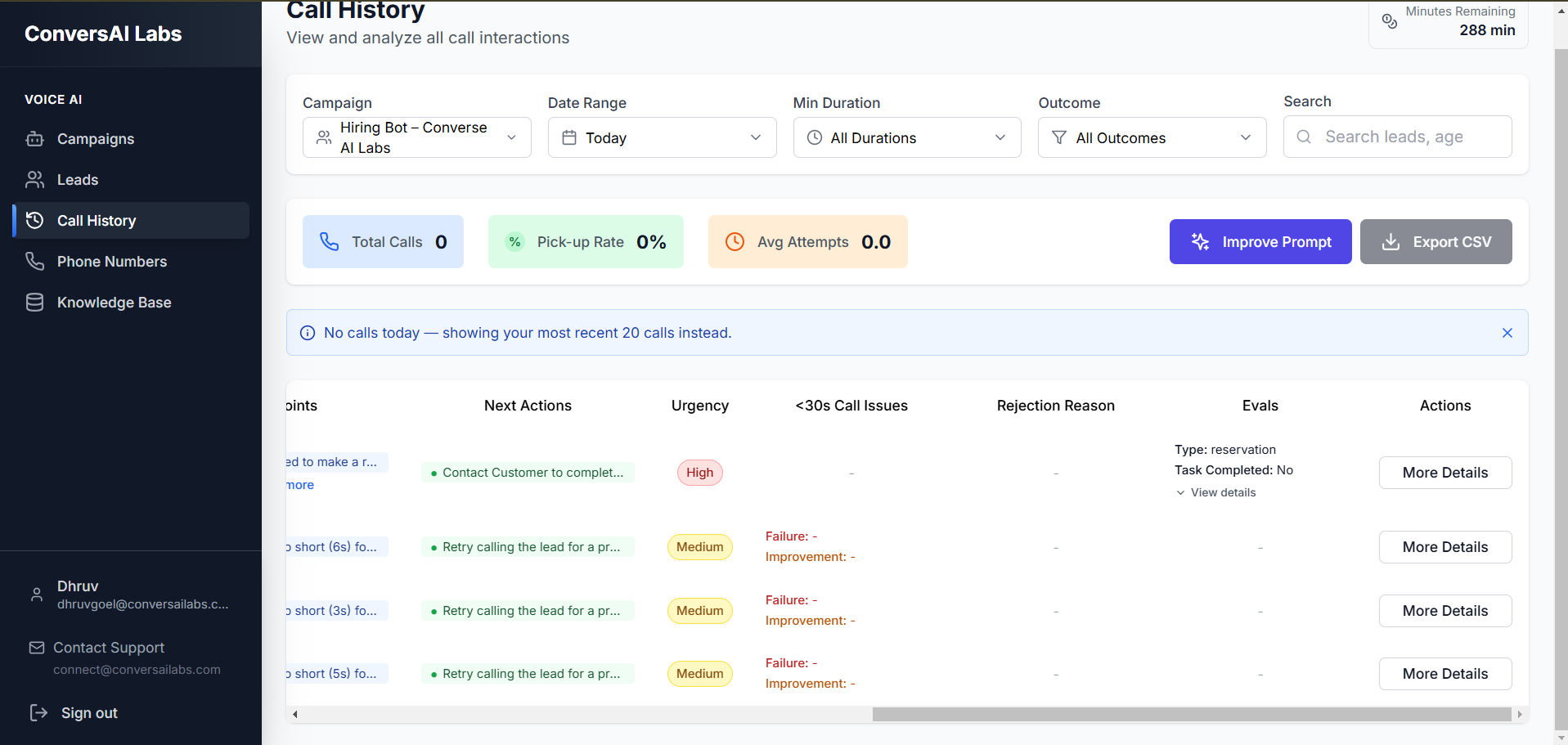
Task: Click the Campaigns robot icon in sidebar
Action: tap(34, 139)
